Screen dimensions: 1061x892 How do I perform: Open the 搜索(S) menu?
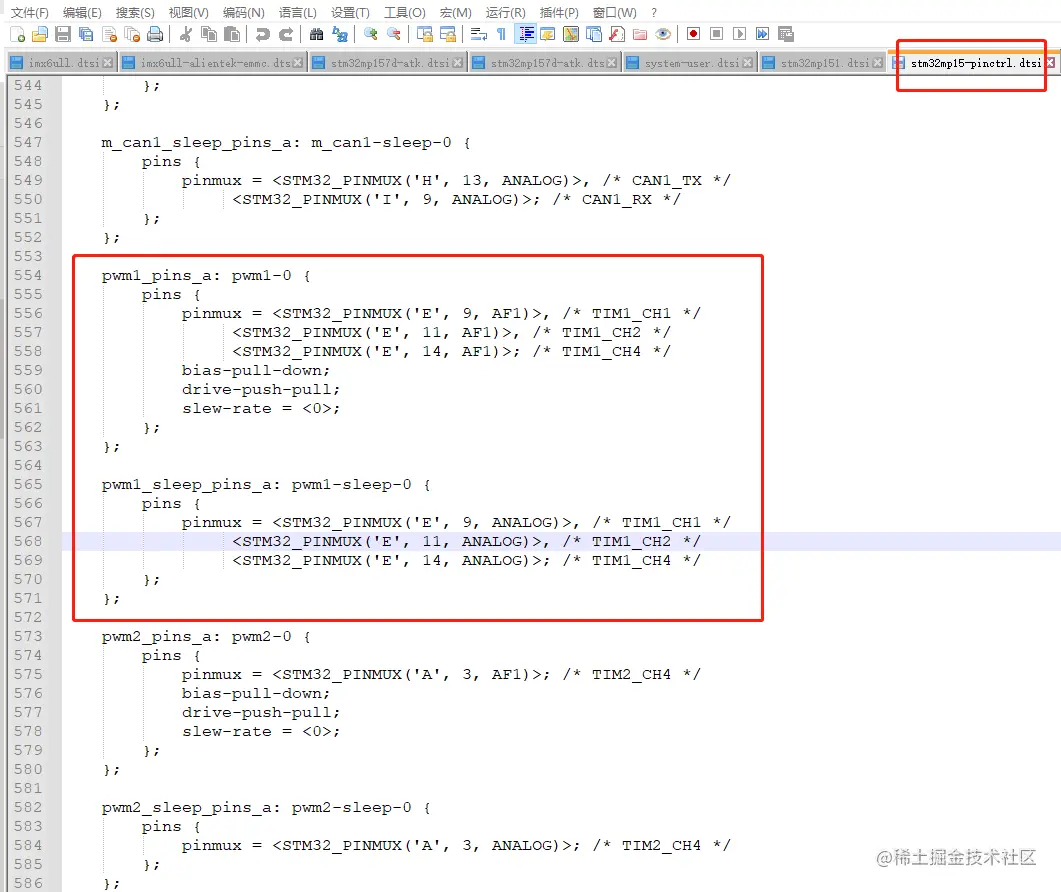point(135,12)
